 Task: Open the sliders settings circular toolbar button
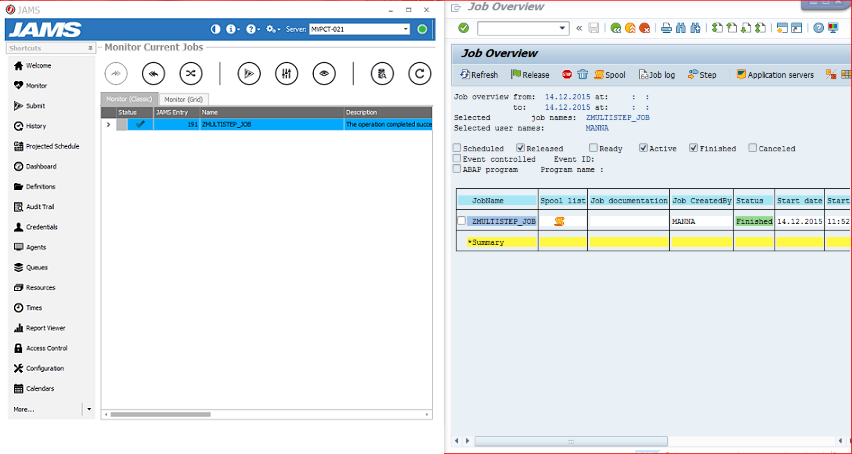[286, 74]
